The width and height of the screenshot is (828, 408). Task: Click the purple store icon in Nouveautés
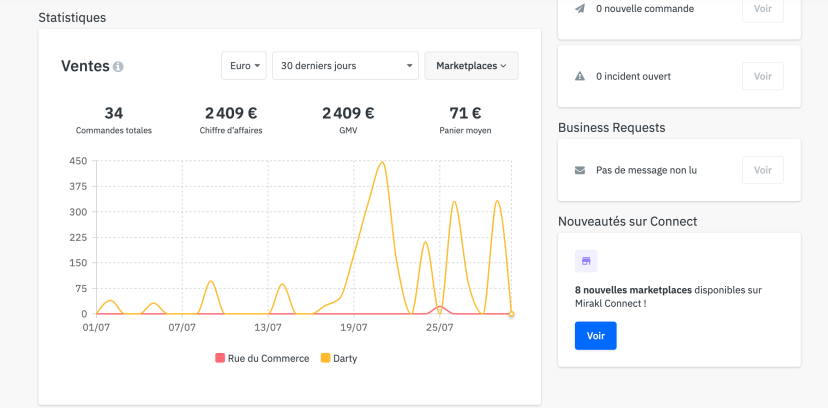point(586,261)
